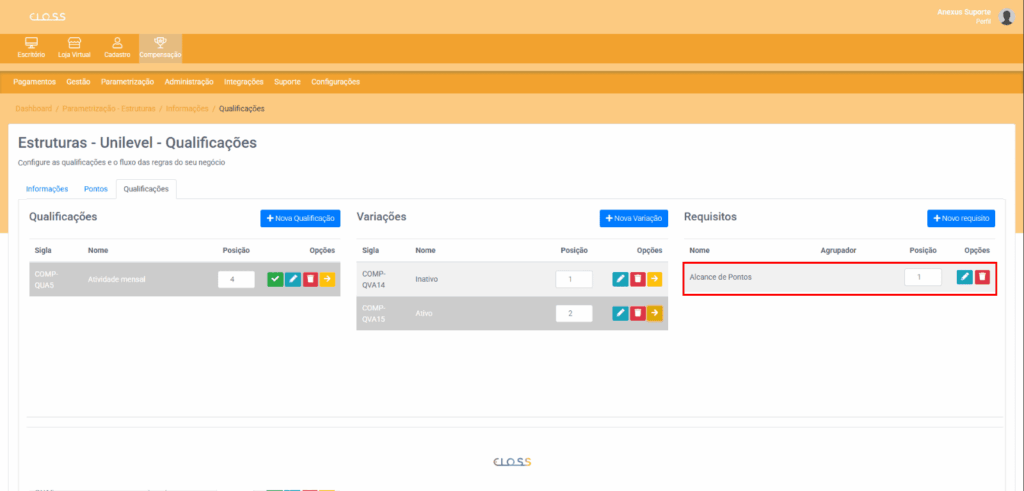Switch to the Pontos tab

96,188
